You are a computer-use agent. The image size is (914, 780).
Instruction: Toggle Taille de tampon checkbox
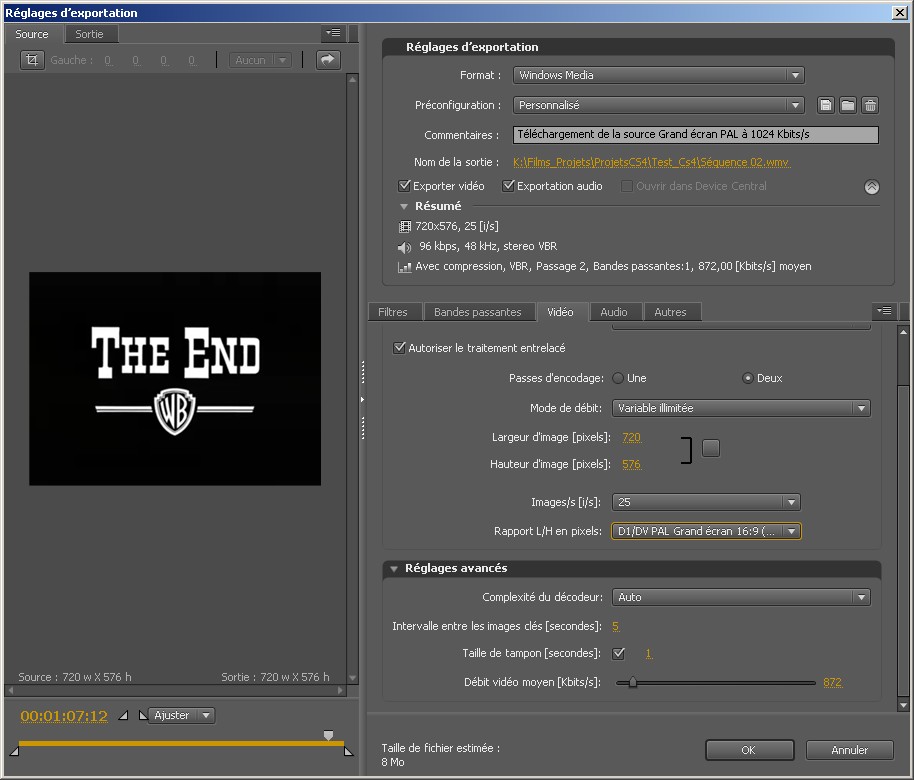pos(618,653)
